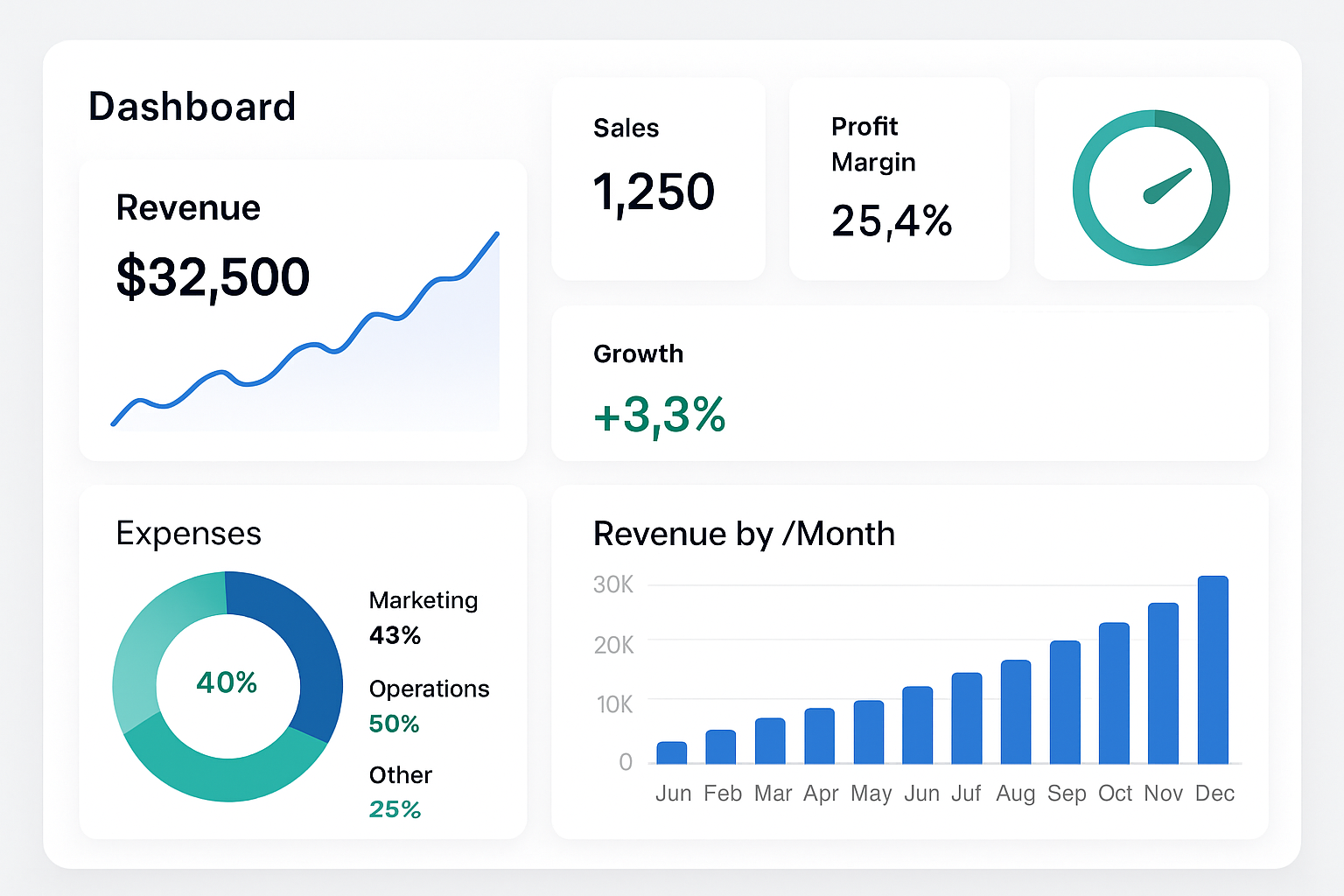Click the $32,500 revenue amount
Image resolution: width=1344 pixels, height=896 pixels.
click(x=213, y=276)
